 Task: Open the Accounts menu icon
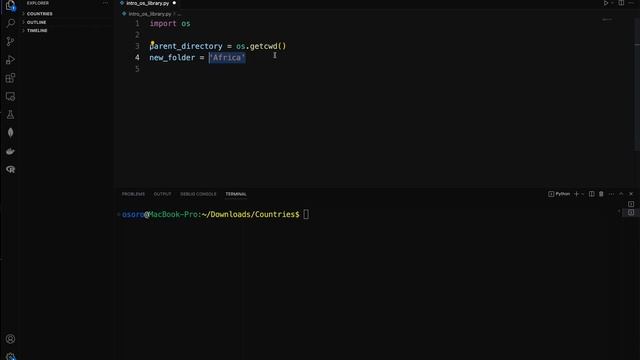coord(10,339)
